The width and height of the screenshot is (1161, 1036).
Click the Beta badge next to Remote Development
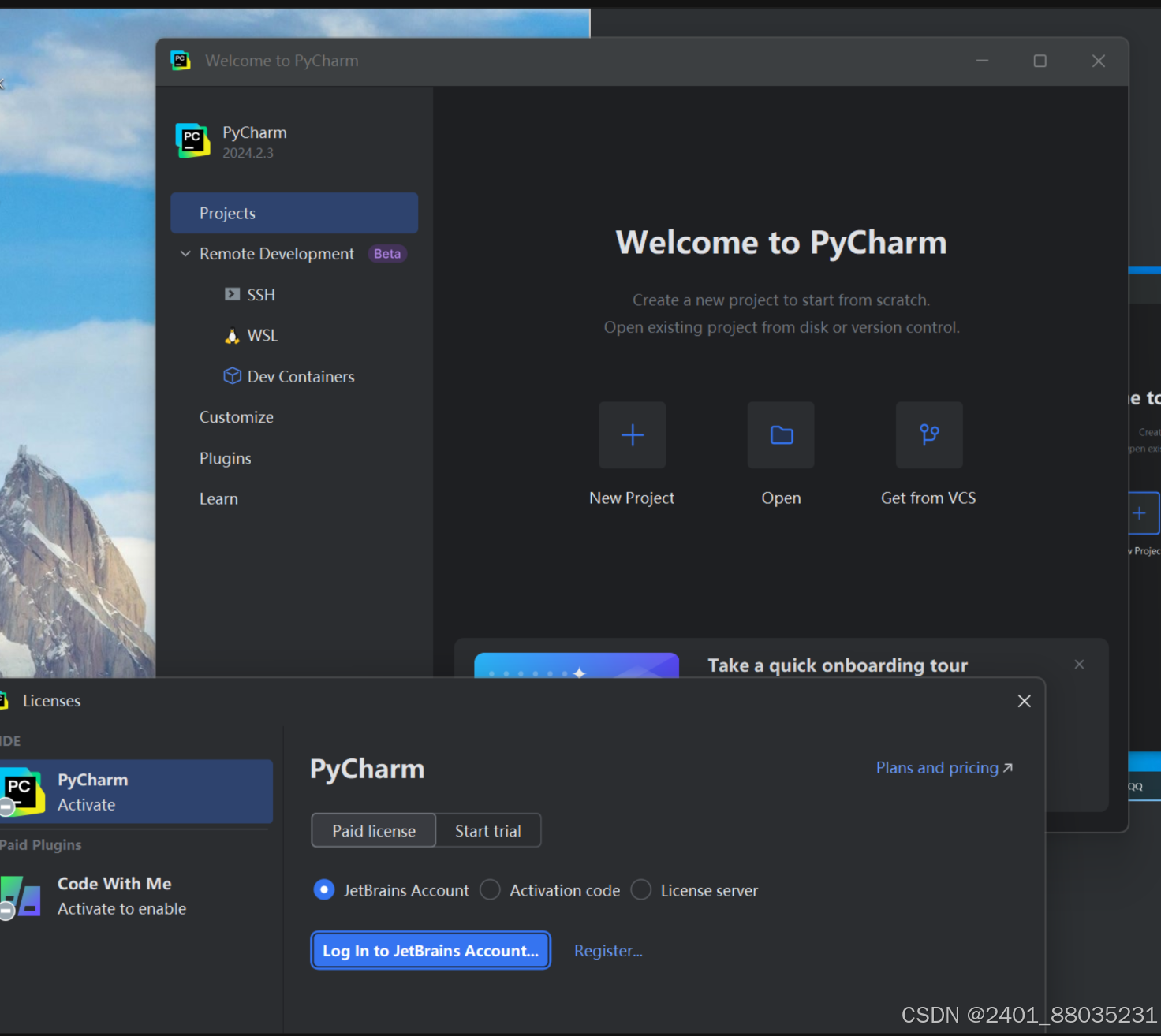point(387,254)
